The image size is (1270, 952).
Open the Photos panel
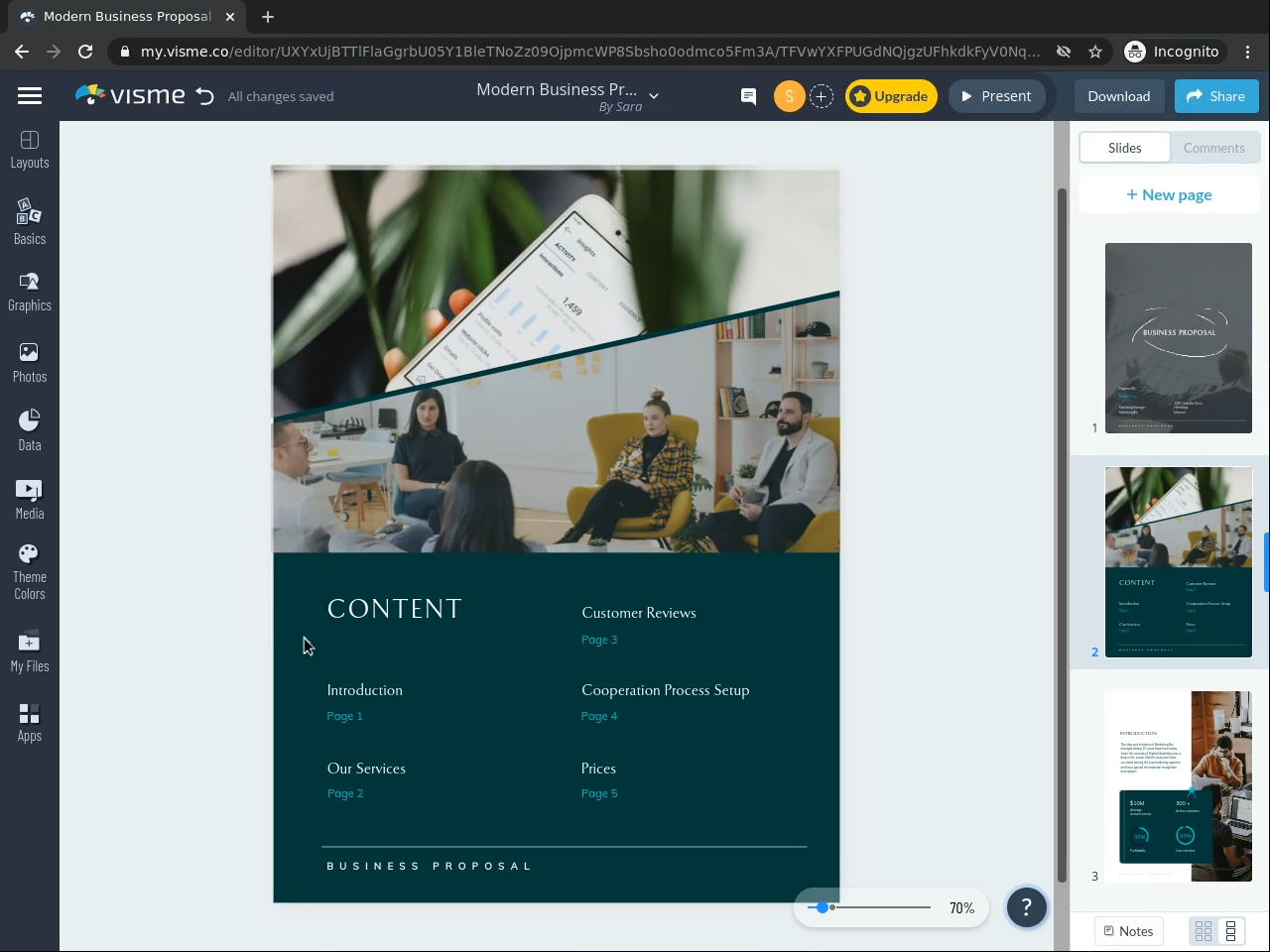(30, 362)
